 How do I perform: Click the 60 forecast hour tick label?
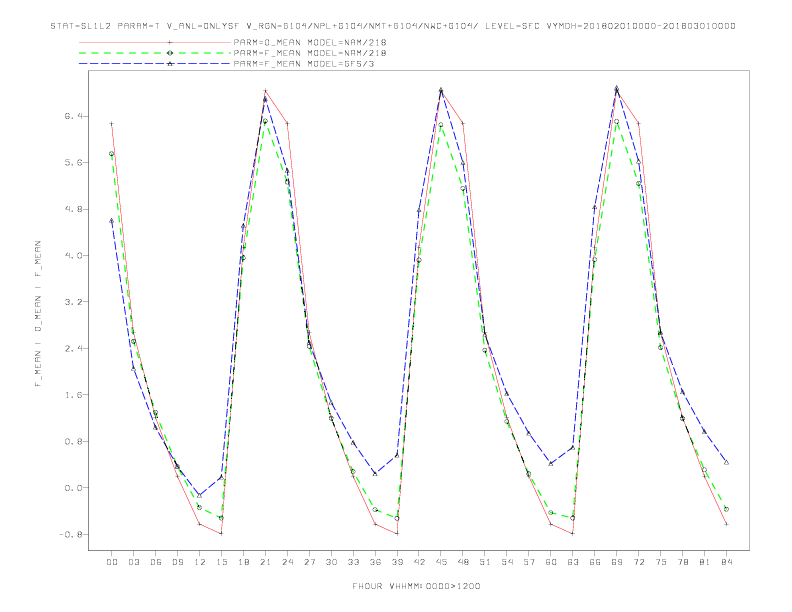pyautogui.click(x=551, y=562)
